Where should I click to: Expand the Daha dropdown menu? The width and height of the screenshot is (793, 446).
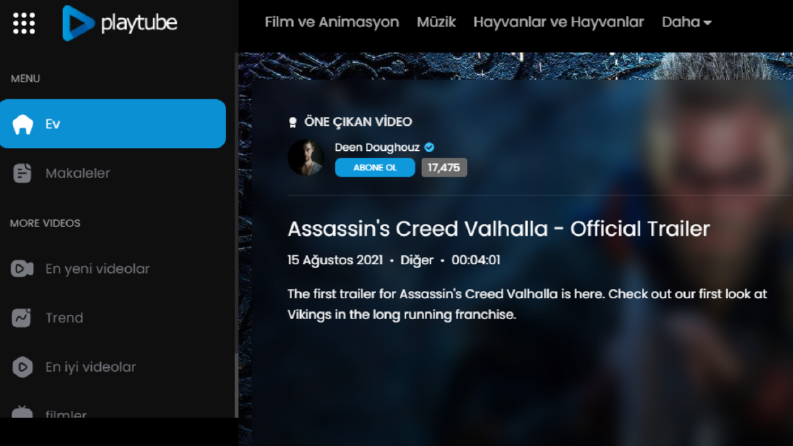coord(686,22)
